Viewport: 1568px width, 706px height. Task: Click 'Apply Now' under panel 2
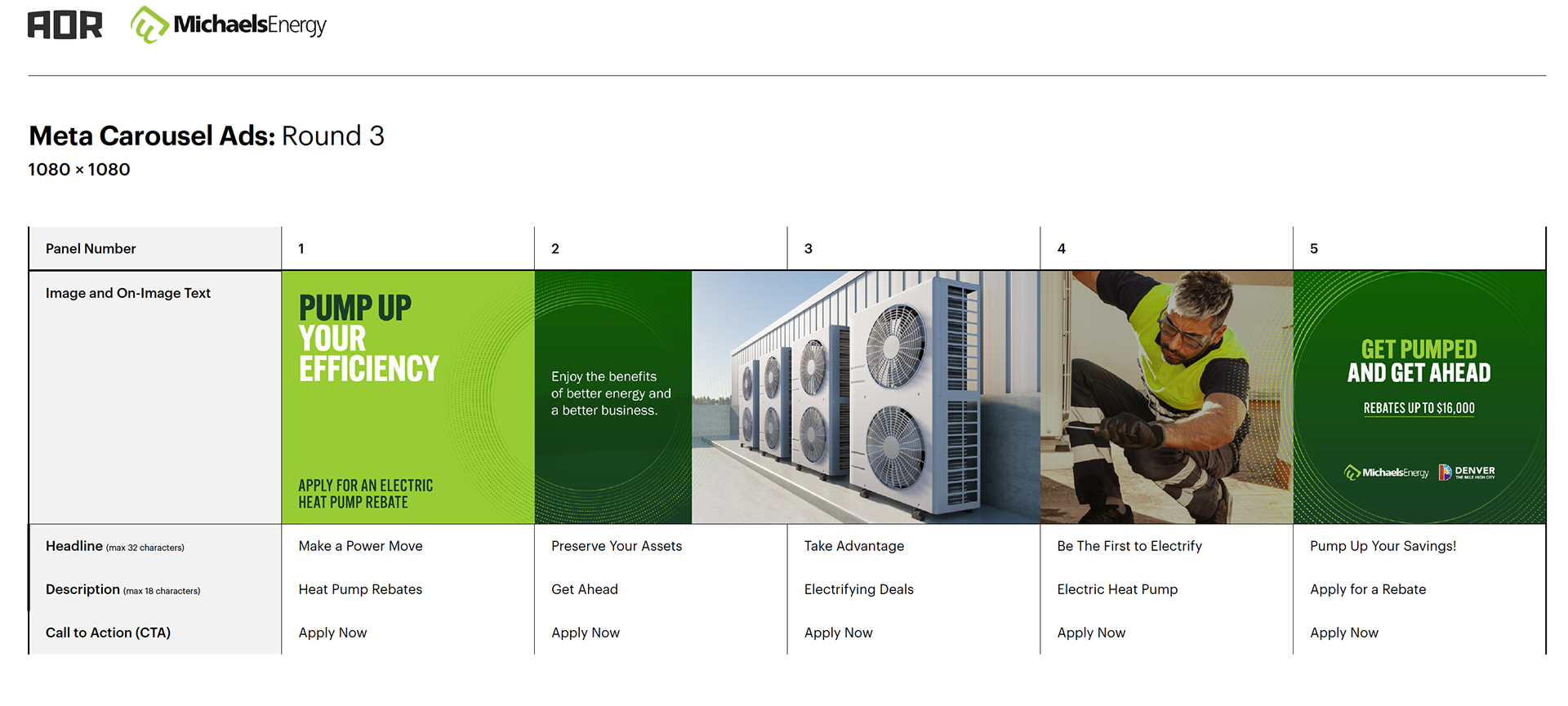click(x=586, y=633)
